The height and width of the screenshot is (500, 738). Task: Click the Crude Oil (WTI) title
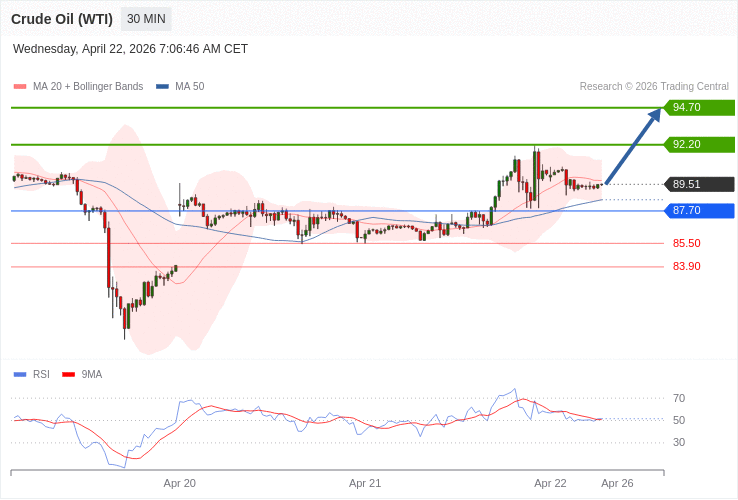(62, 19)
